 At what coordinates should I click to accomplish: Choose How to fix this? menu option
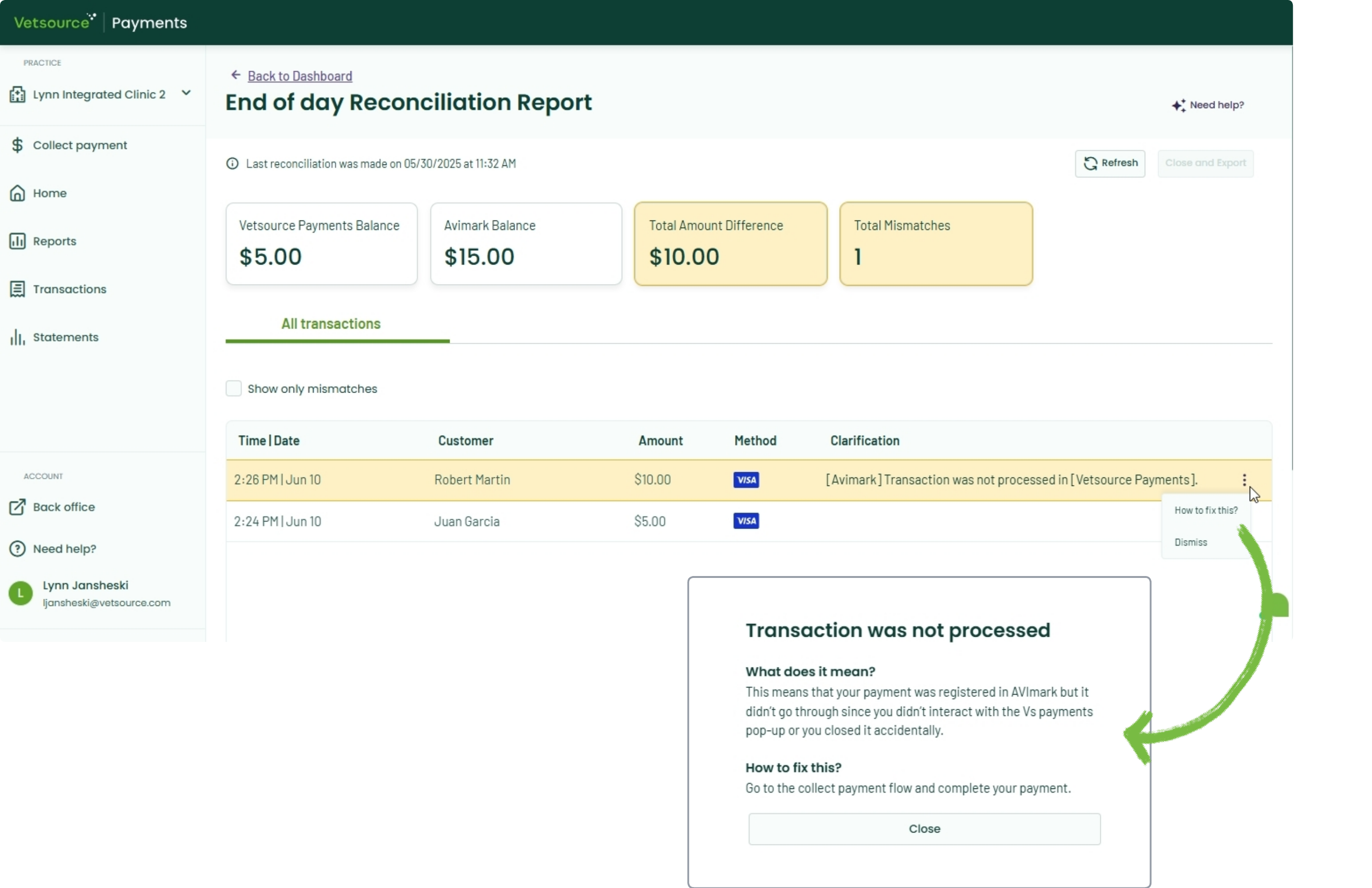pos(1206,511)
